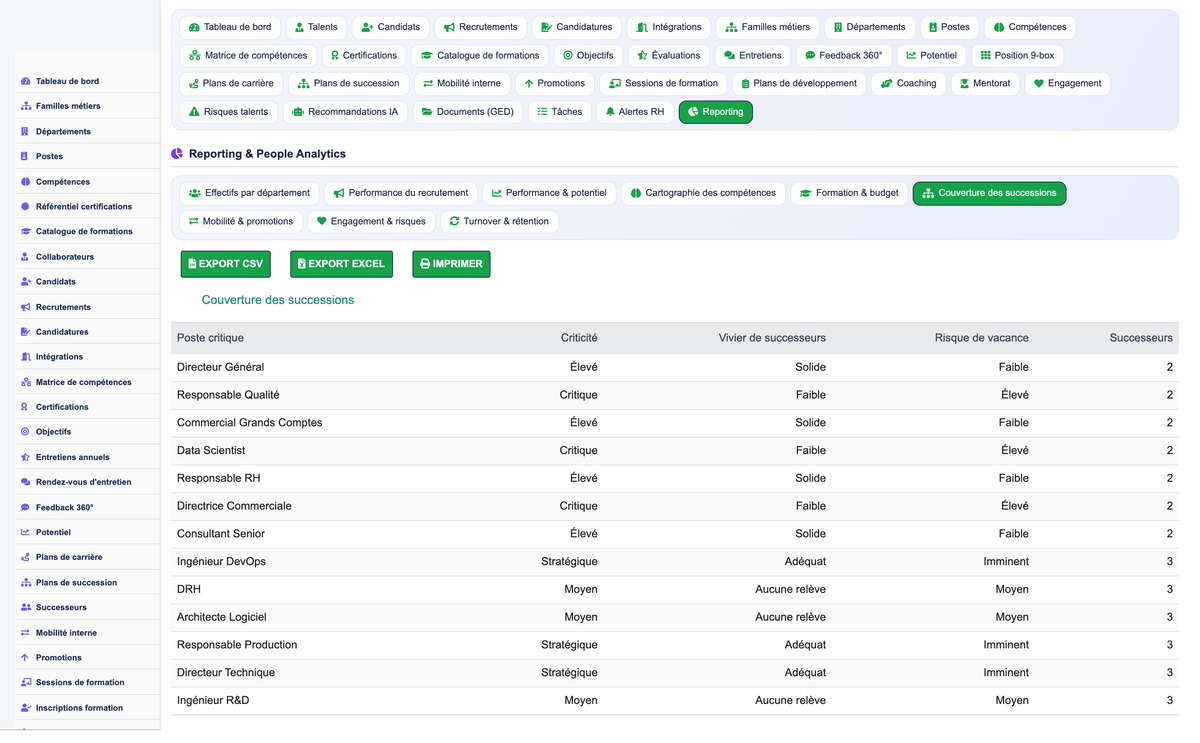1200x743 pixels.
Task: Open the Mentorat tab
Action: [984, 84]
